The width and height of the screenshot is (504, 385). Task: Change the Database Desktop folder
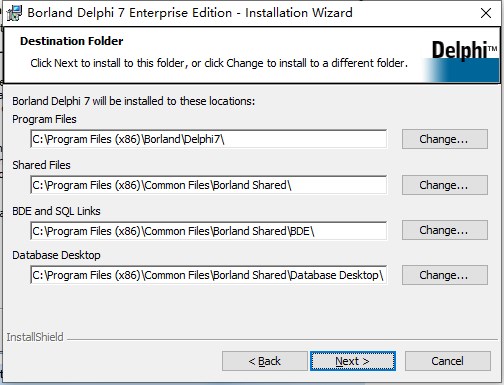[445, 275]
